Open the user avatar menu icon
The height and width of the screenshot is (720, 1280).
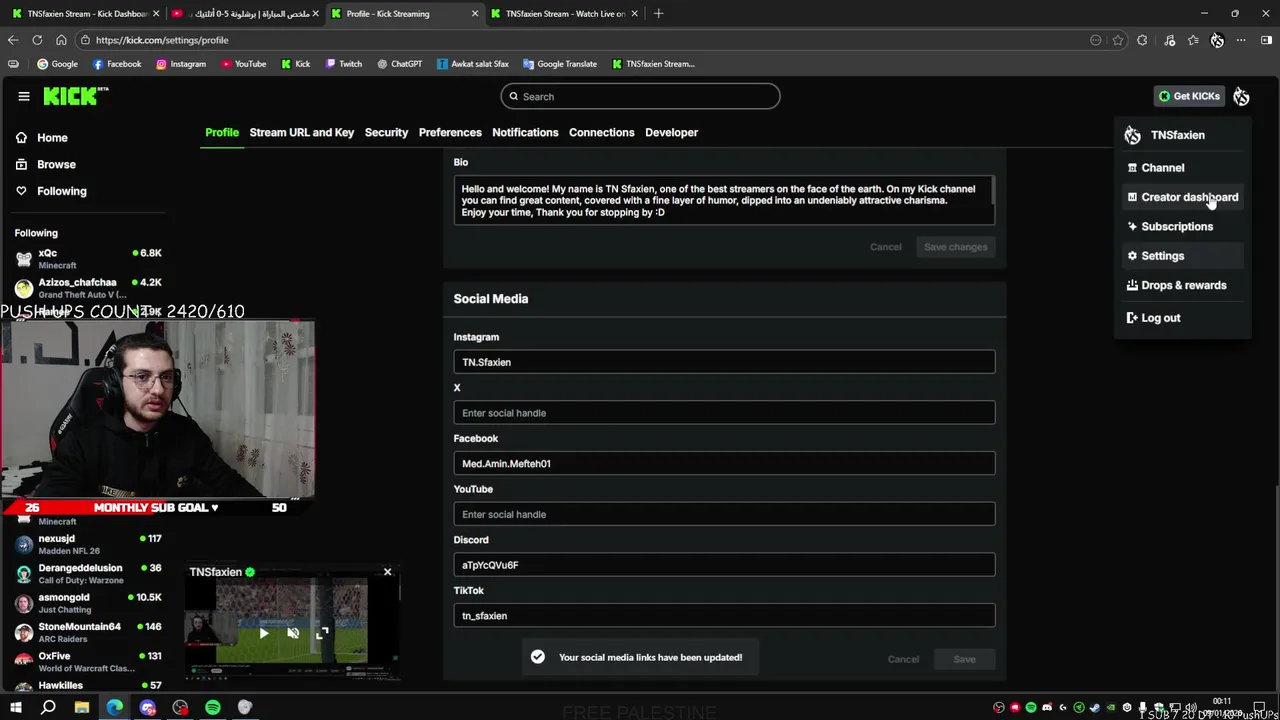click(x=1241, y=96)
